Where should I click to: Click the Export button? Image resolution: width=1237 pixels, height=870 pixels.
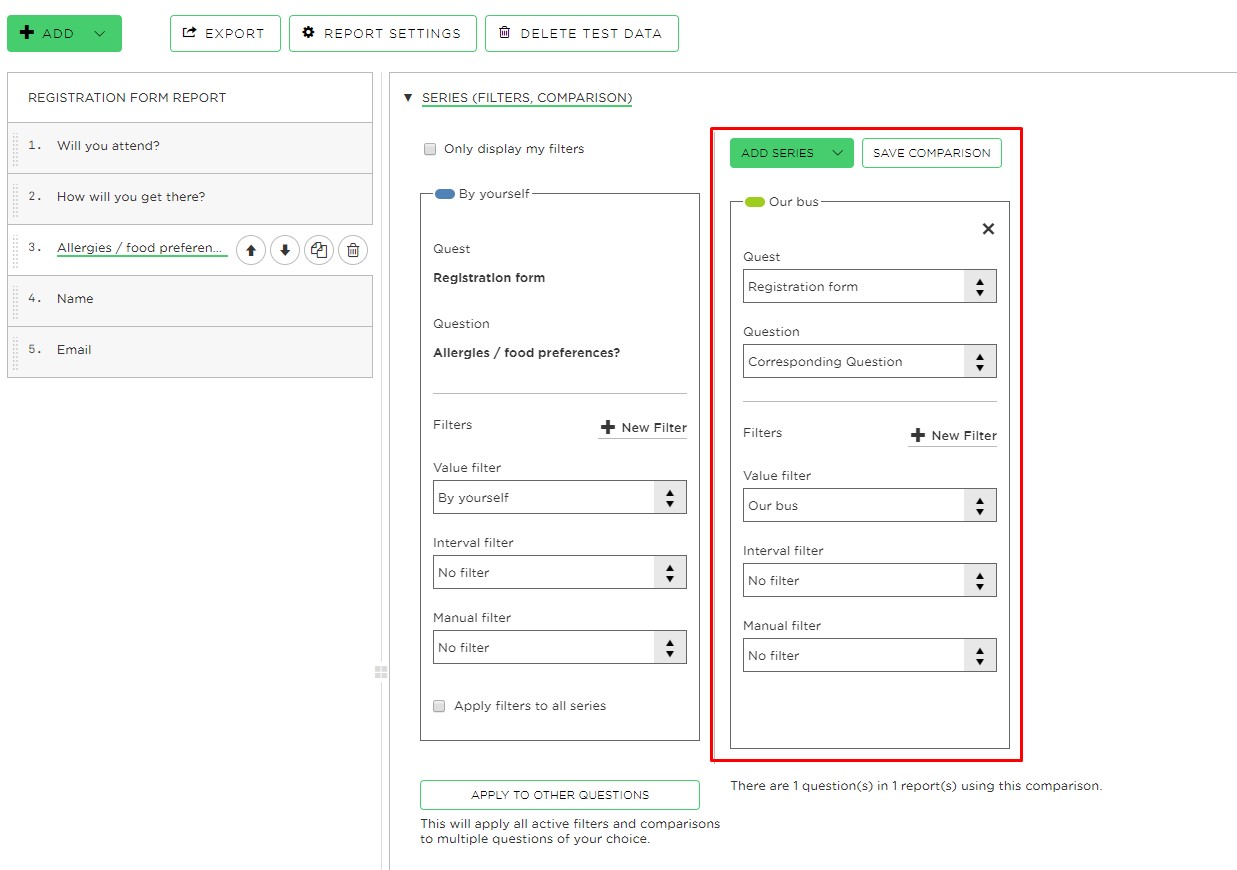click(225, 33)
